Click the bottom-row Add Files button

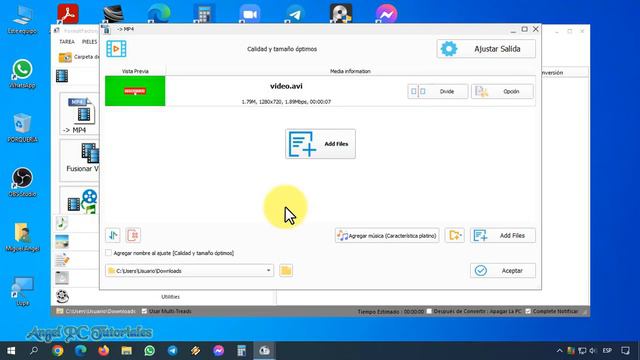502,236
